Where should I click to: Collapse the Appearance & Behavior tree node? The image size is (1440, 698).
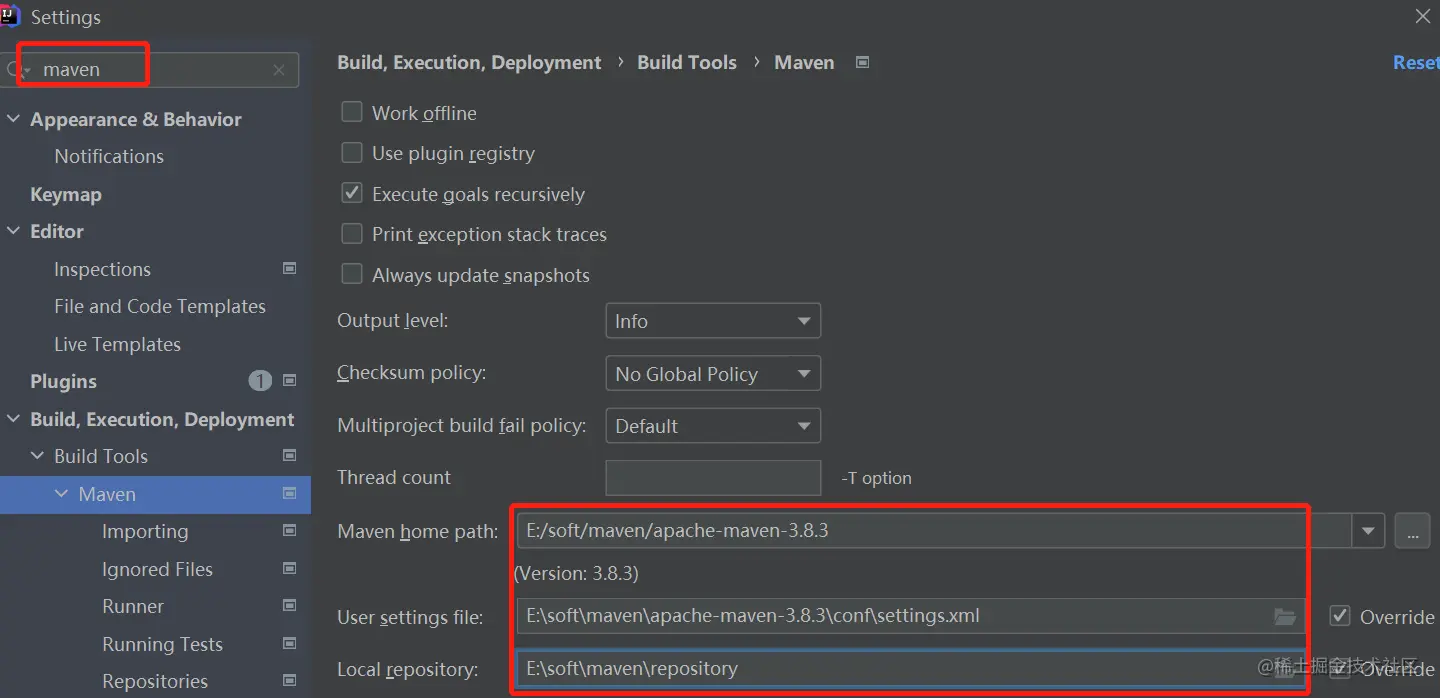(x=14, y=119)
